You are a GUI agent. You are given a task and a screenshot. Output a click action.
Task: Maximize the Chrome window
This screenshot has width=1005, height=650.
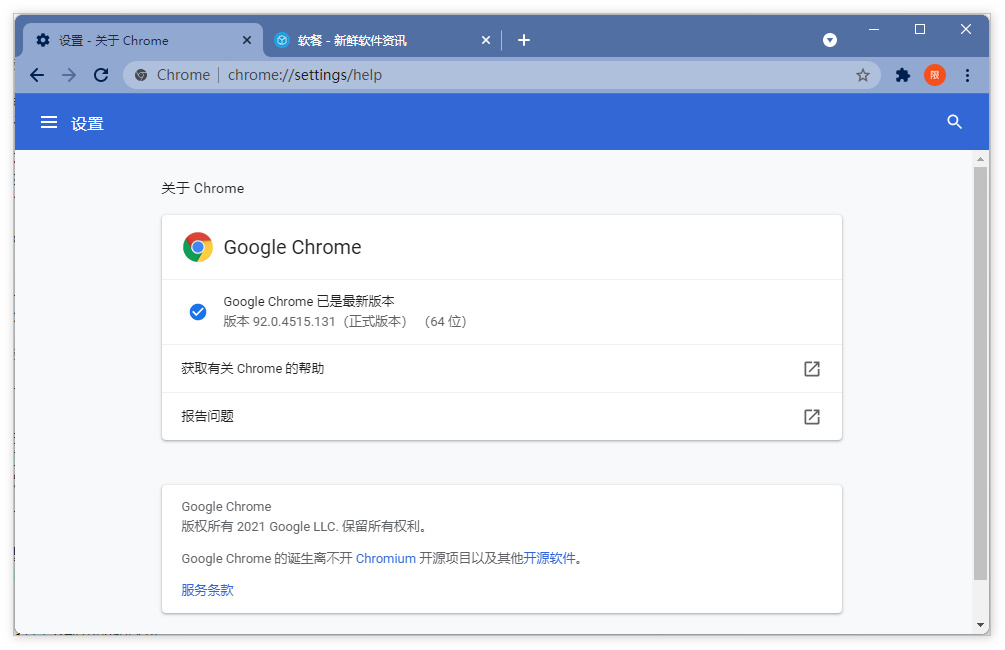pos(920,29)
